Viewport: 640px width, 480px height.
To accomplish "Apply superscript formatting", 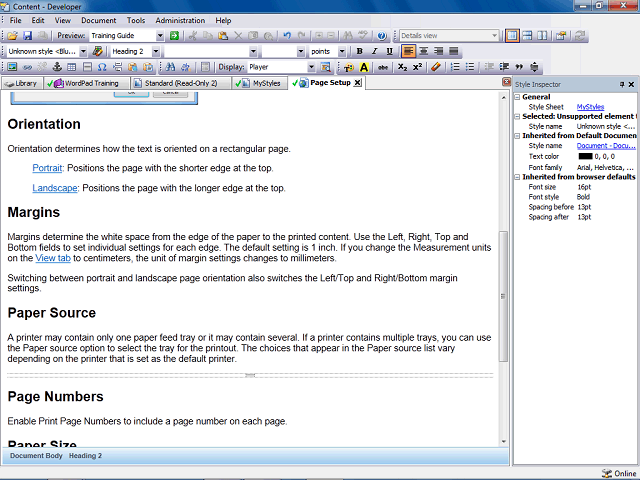I will (417, 67).
